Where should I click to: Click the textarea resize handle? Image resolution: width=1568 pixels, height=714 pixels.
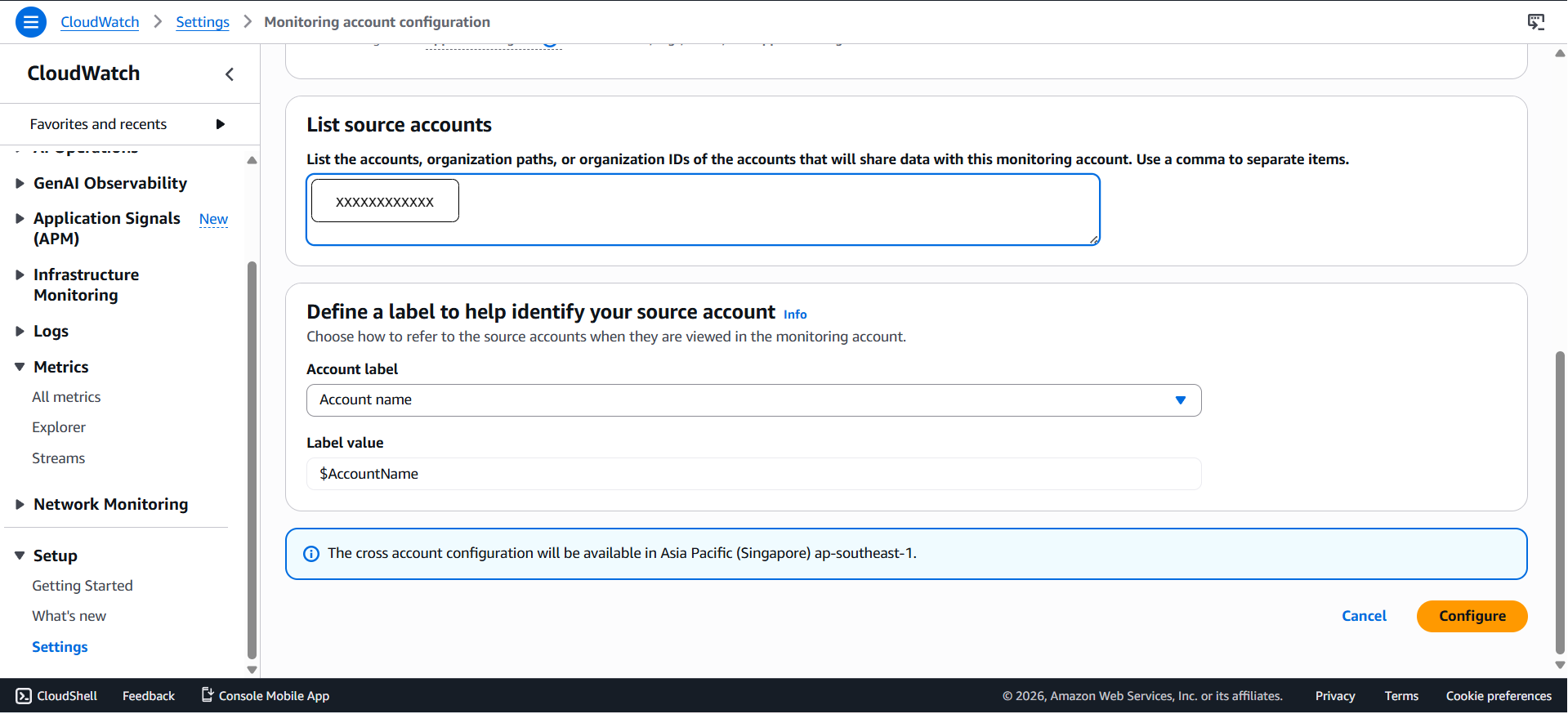point(1094,239)
